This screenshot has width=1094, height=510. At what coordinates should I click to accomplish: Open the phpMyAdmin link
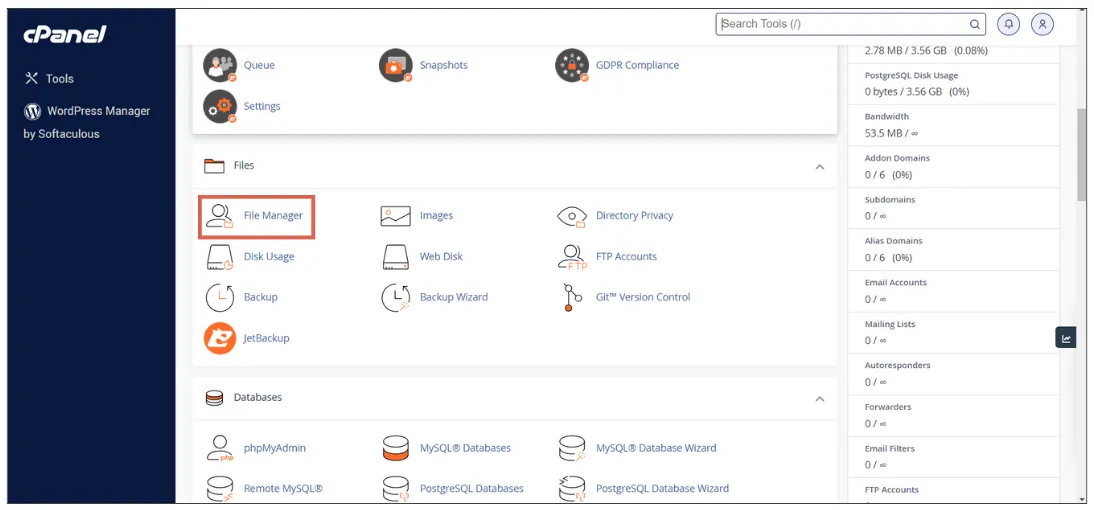(x=275, y=448)
